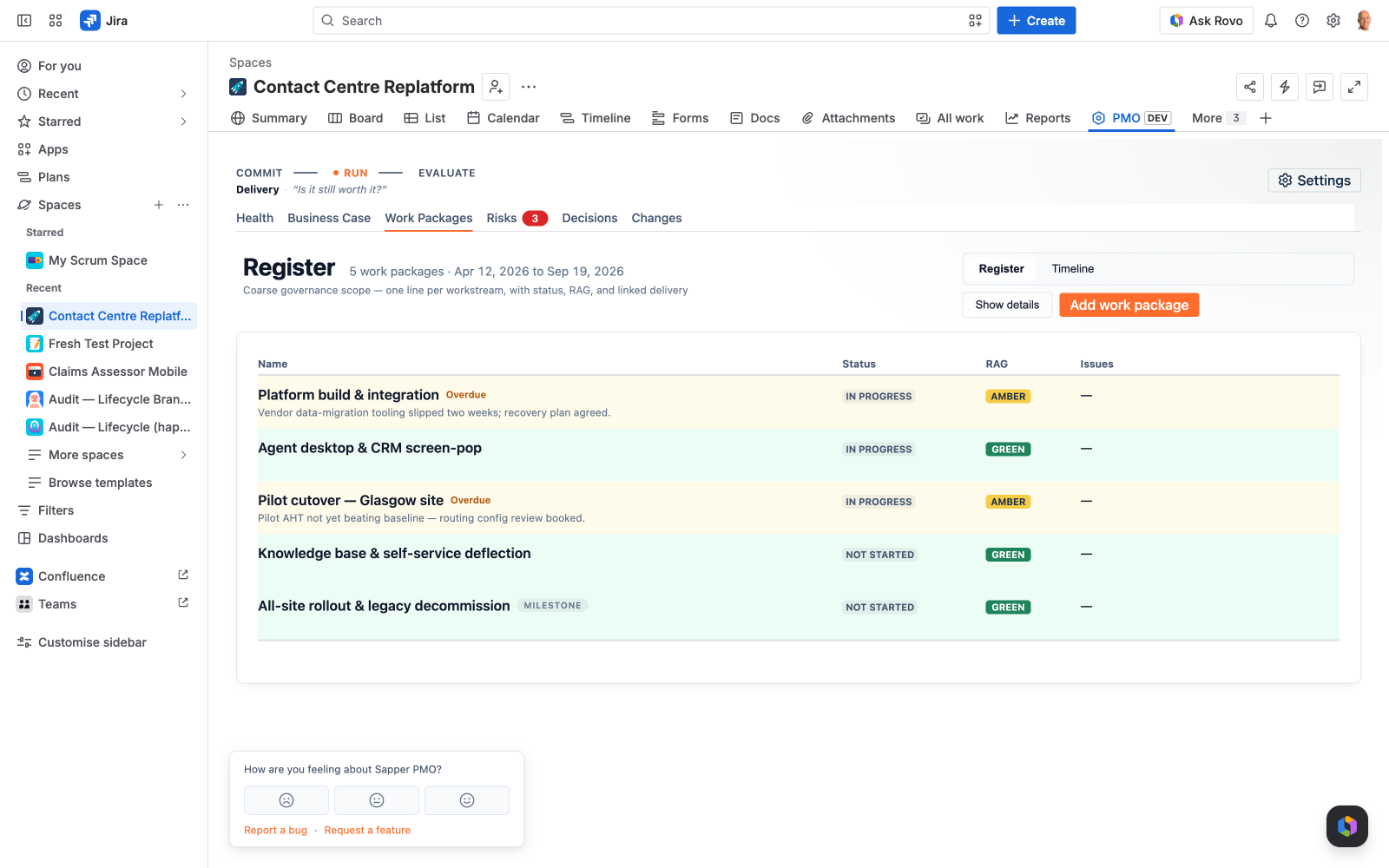The width and height of the screenshot is (1389, 868).
Task: Open the Reports tab
Action: coord(1037,118)
